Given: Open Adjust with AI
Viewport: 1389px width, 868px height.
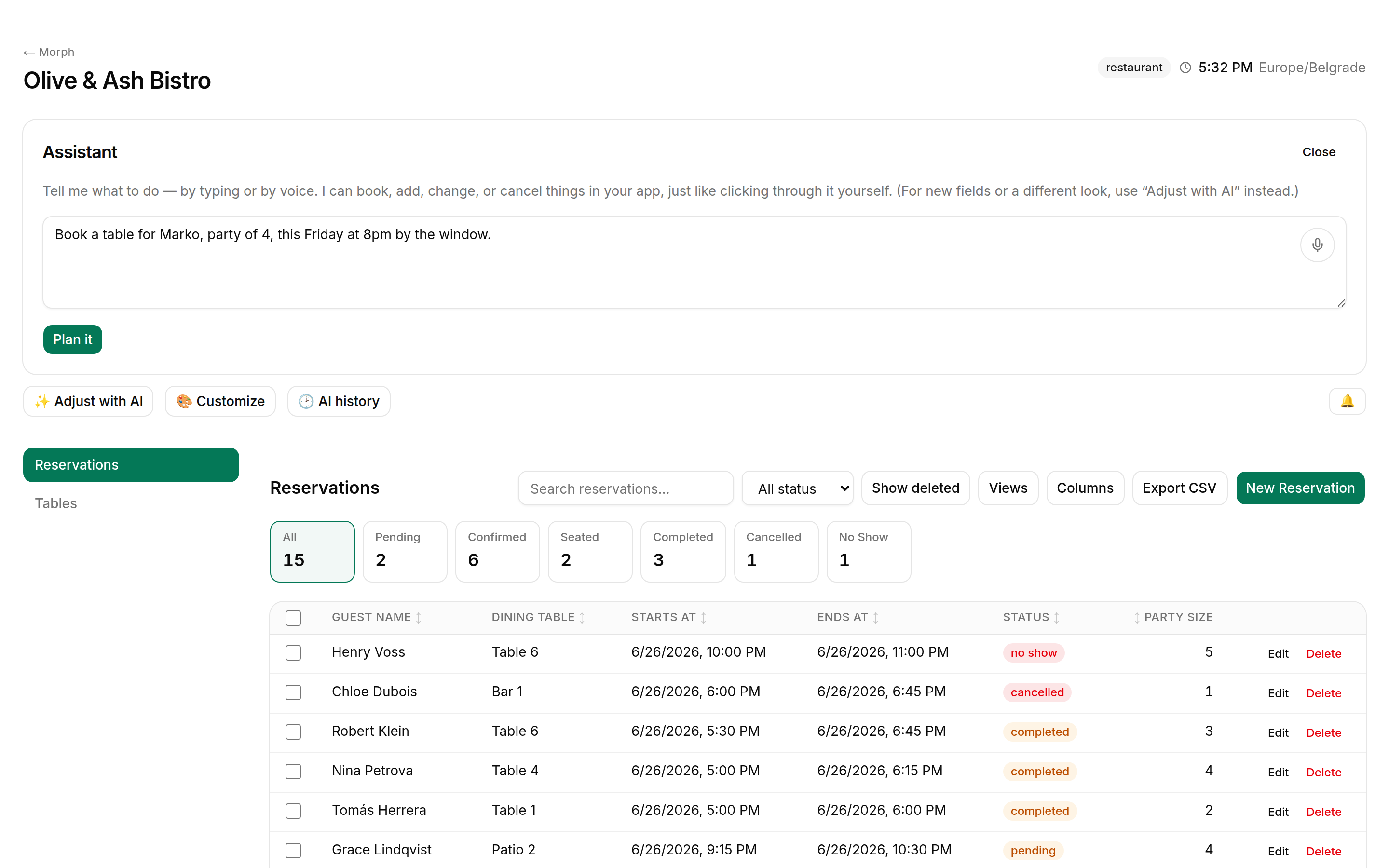Looking at the screenshot, I should tap(88, 401).
